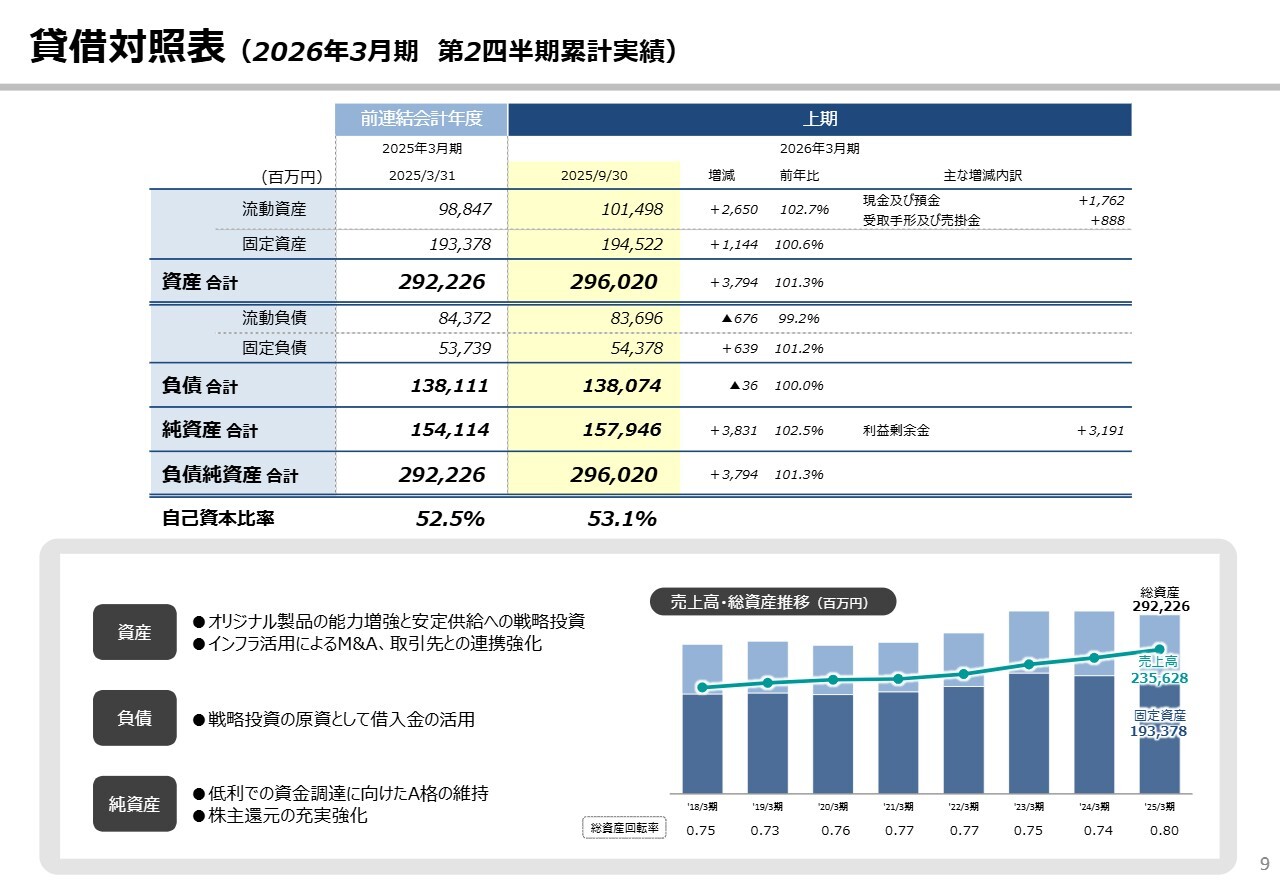The width and height of the screenshot is (1280, 886).
Task: Select the 上期 column header
Action: coord(820,119)
